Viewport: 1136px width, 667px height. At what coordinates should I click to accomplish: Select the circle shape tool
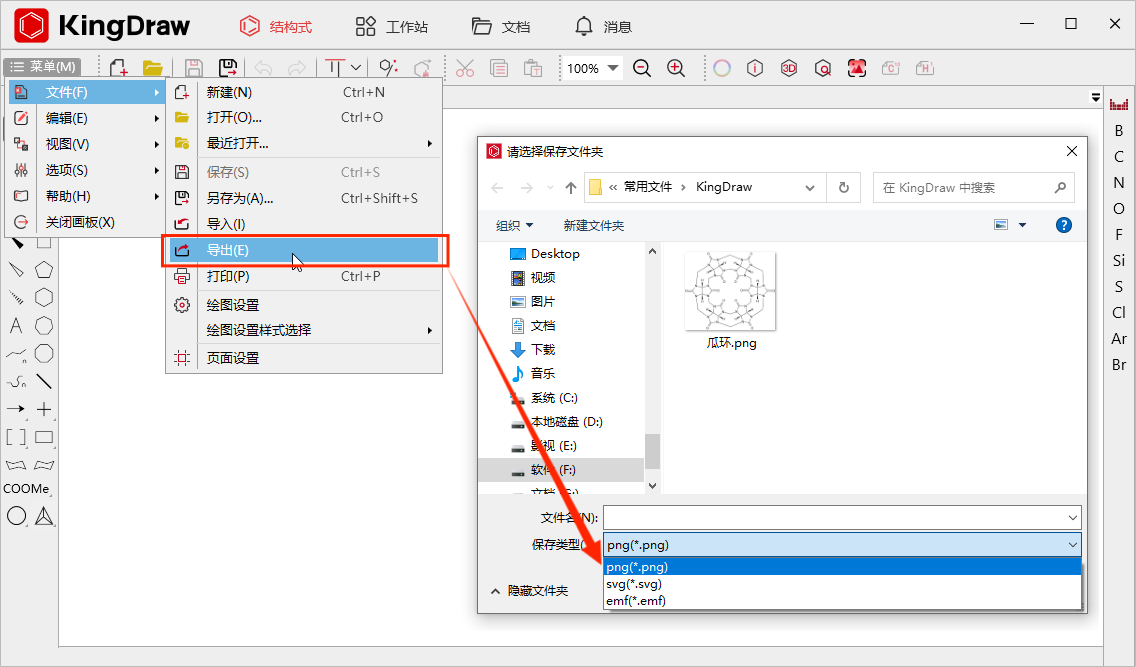coord(16,516)
